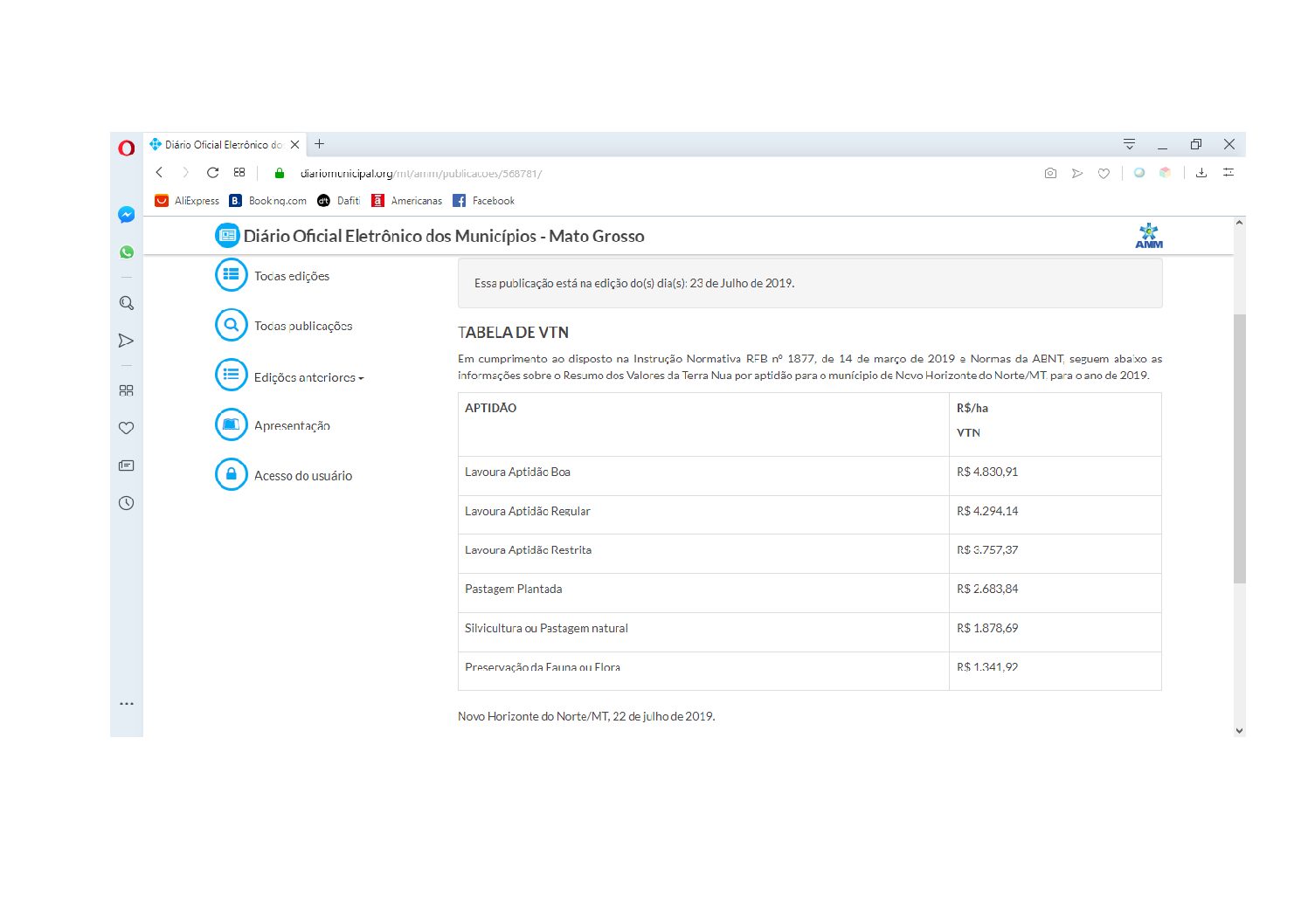Take a snapshot with the camera icon

[x=1050, y=173]
